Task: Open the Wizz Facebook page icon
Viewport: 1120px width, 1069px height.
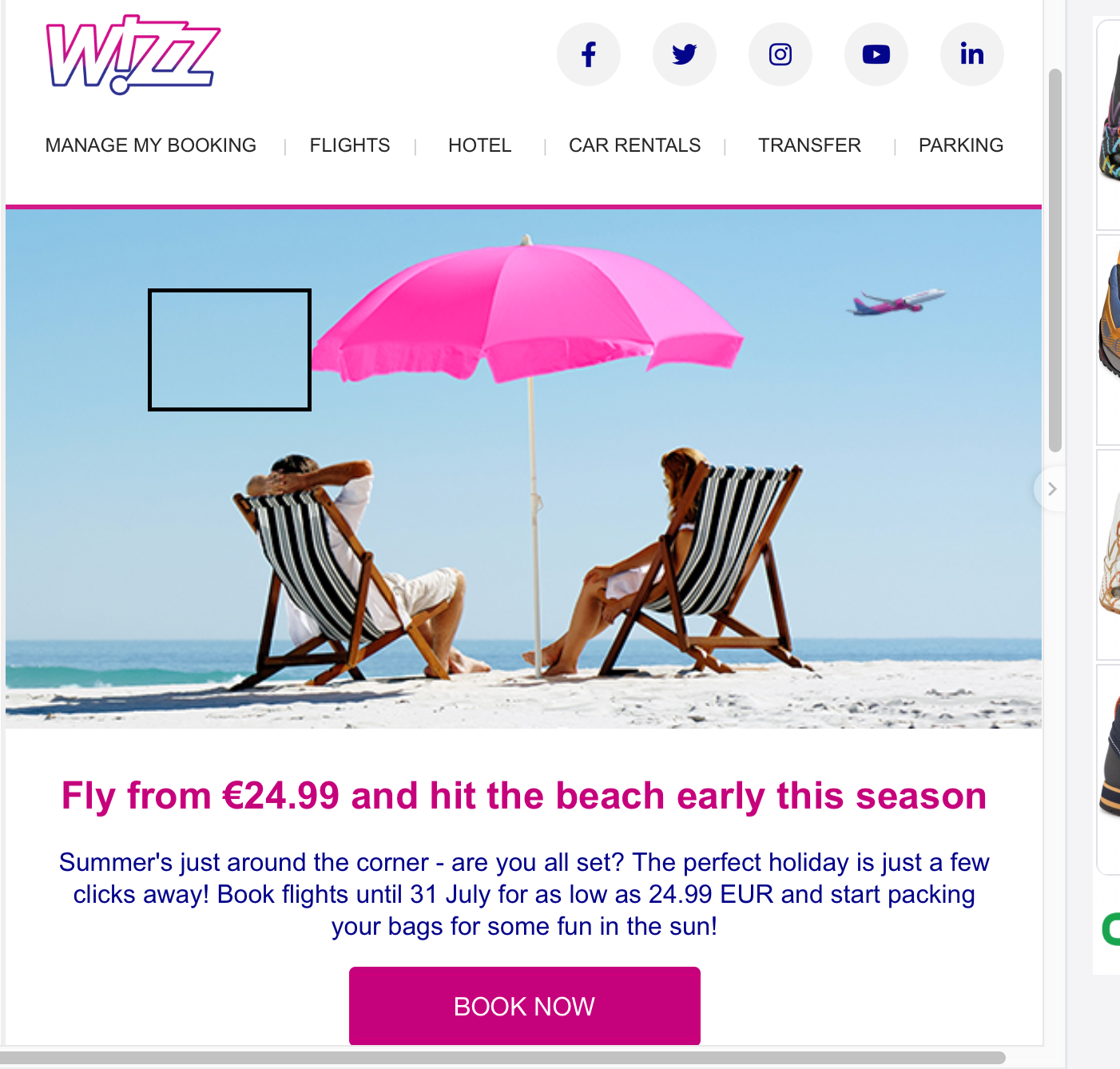Action: point(589,54)
